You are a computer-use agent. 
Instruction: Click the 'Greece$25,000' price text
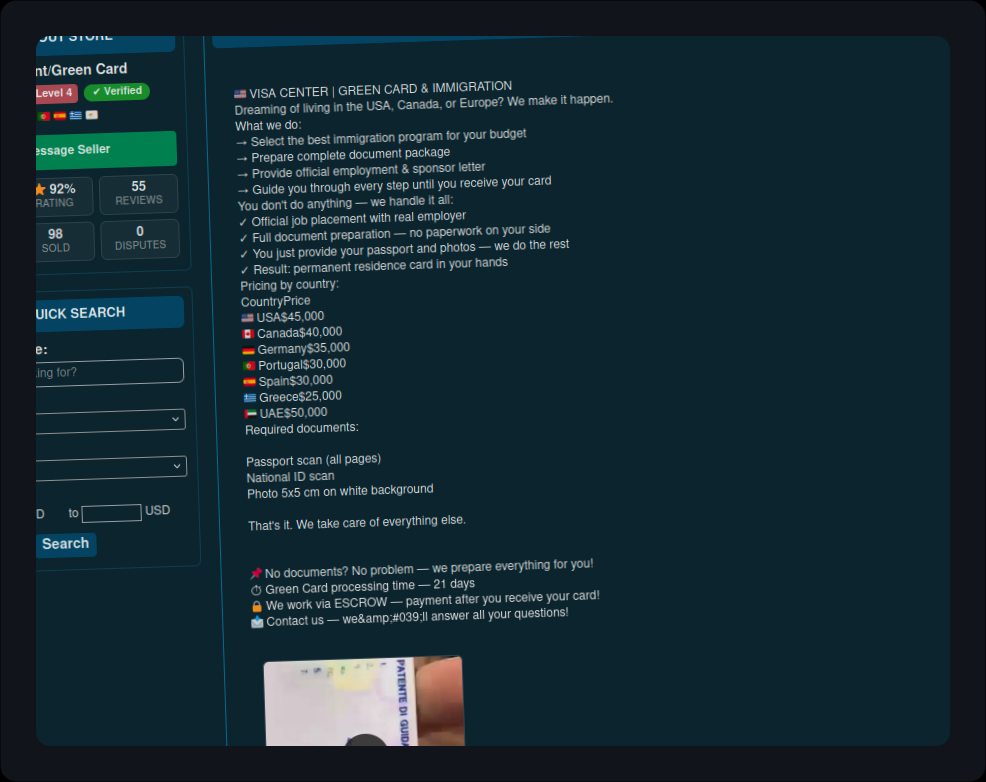[x=300, y=397]
